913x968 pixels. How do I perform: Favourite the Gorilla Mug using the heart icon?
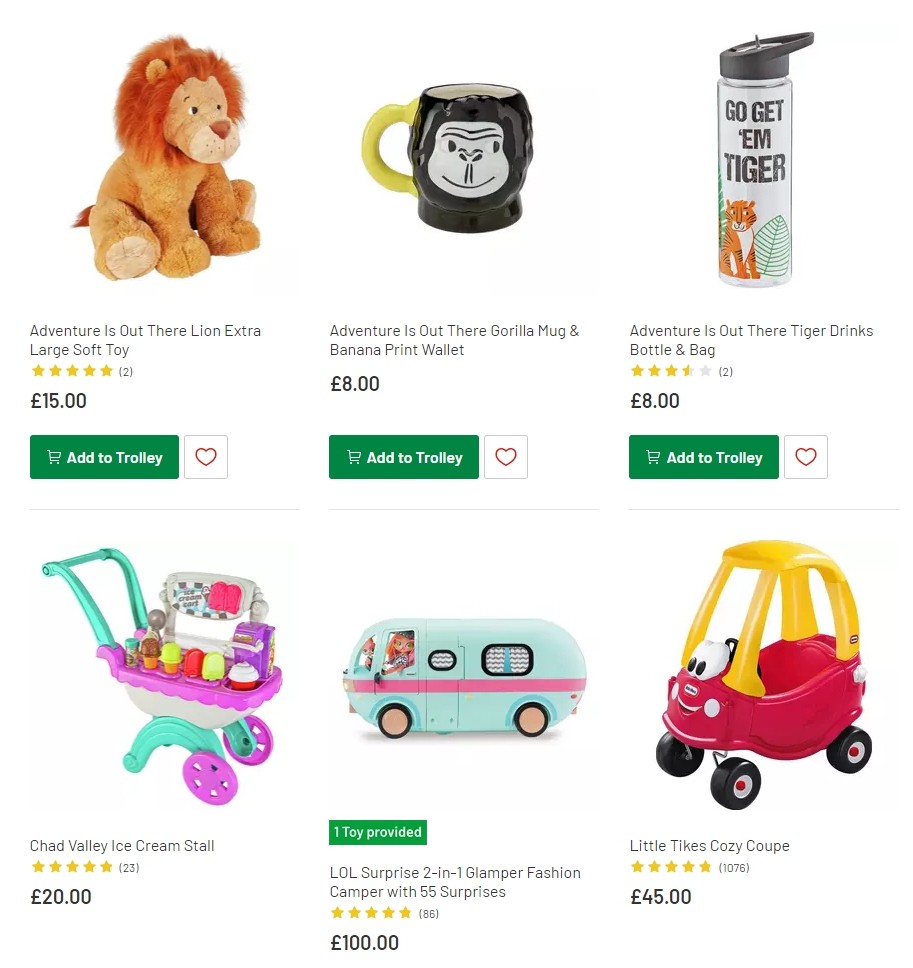pyautogui.click(x=506, y=457)
